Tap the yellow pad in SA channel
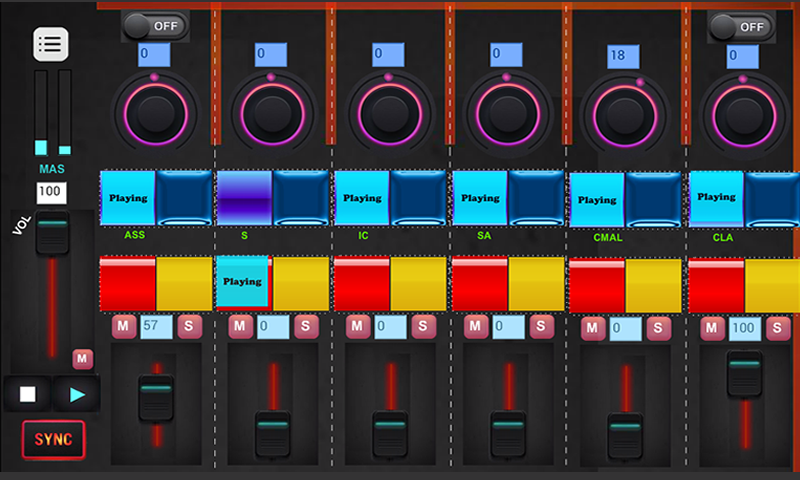This screenshot has width=800, height=480. (x=536, y=284)
